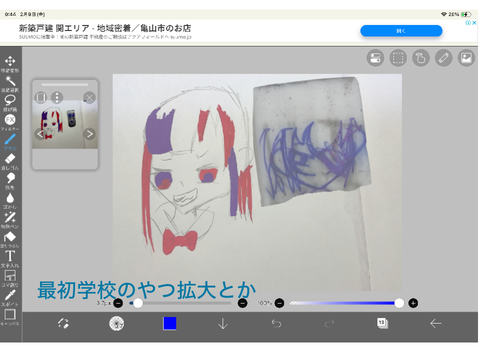Close the advertisement banner
The height and width of the screenshot is (360, 480).
[x=474, y=23]
